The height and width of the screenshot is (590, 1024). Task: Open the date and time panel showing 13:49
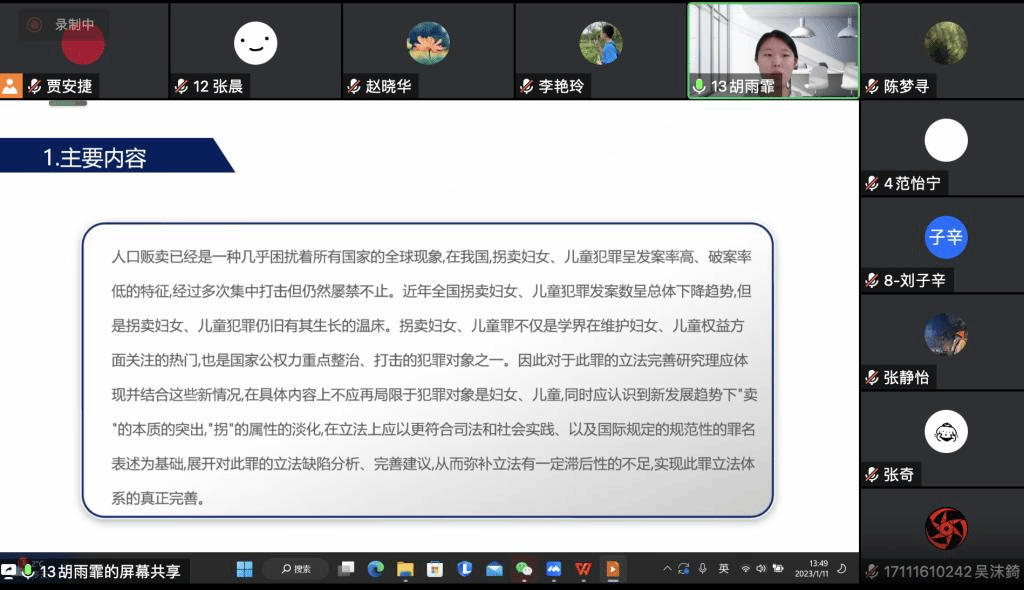[x=818, y=569]
